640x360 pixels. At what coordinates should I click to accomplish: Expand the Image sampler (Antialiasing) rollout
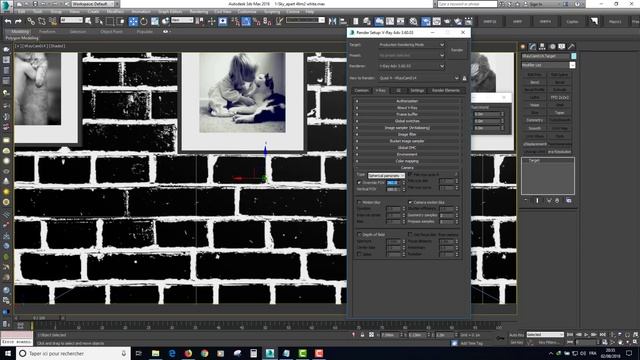407,128
